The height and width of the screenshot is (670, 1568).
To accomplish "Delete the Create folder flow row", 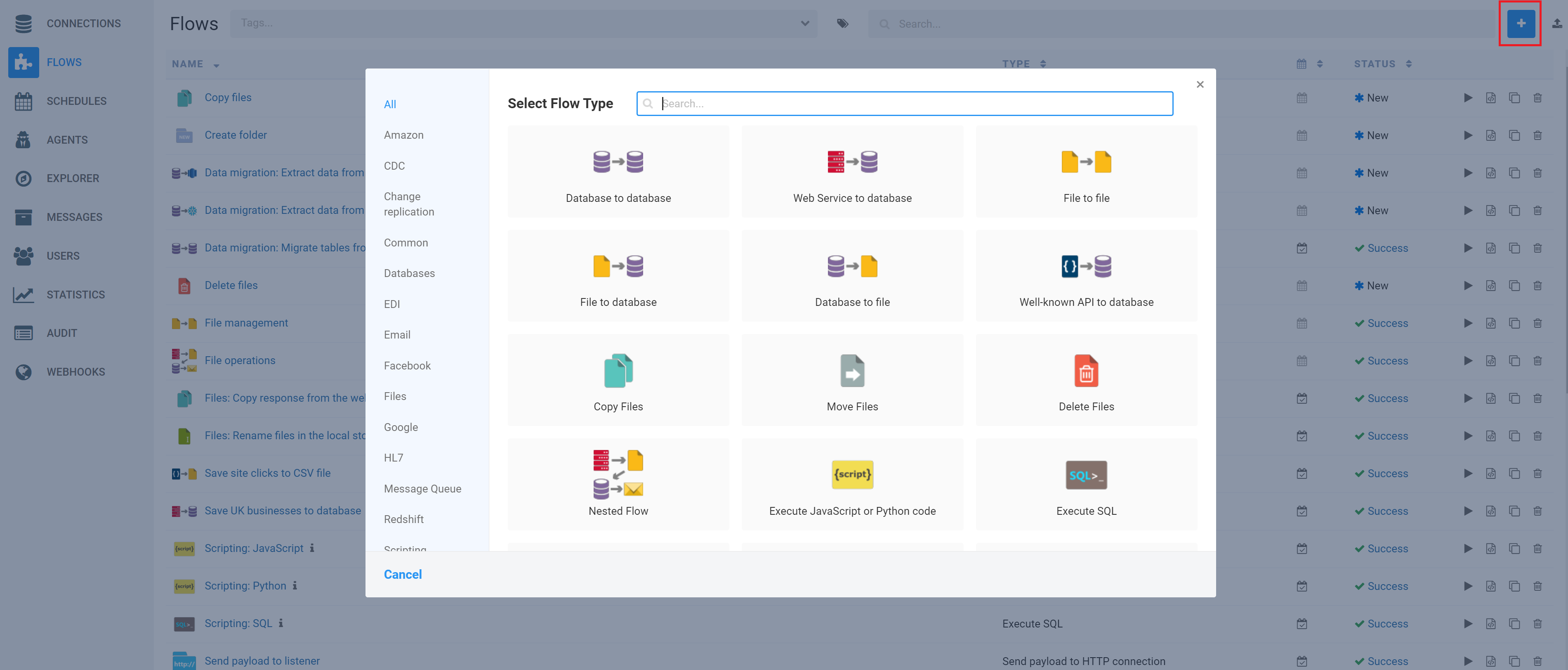I will (x=1537, y=136).
